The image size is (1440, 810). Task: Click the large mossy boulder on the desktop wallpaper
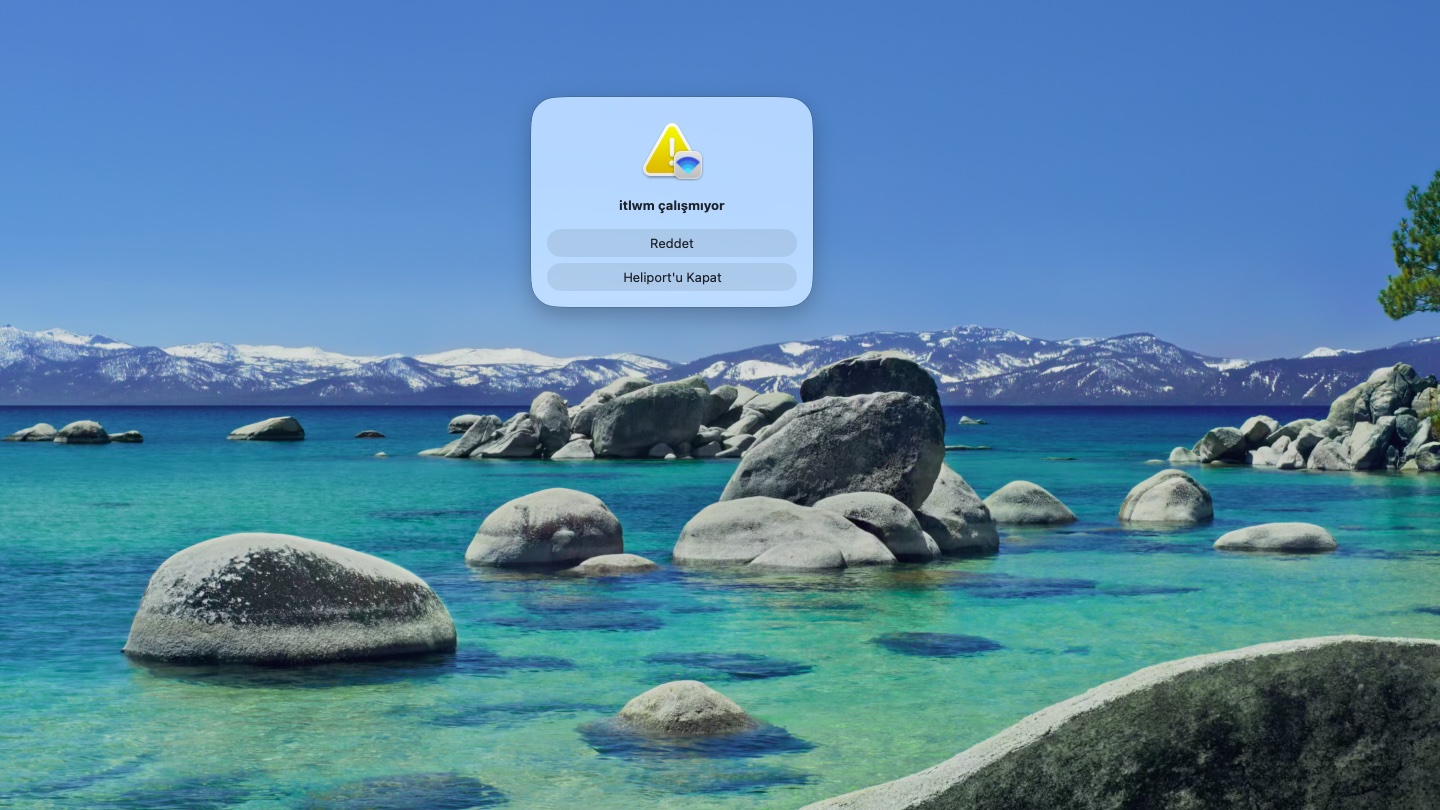288,600
